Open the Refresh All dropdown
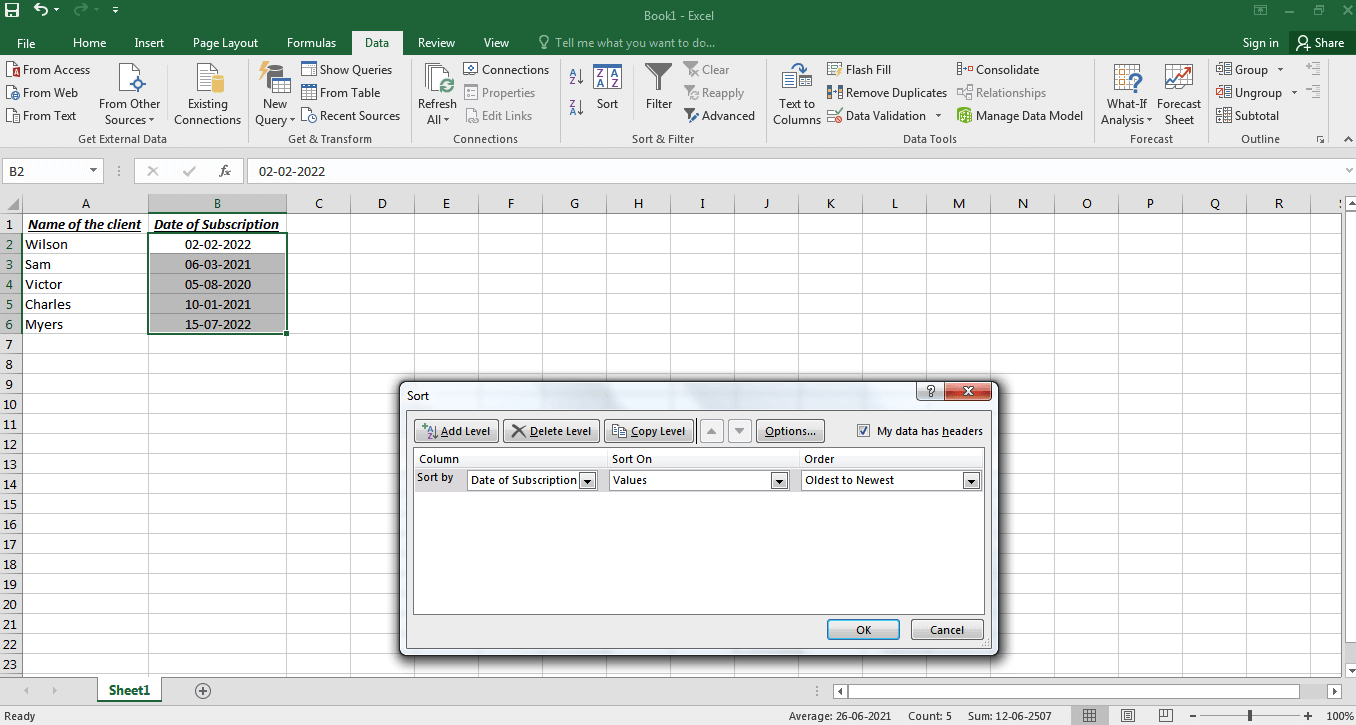Screen dimensions: 1356x725 [437, 94]
